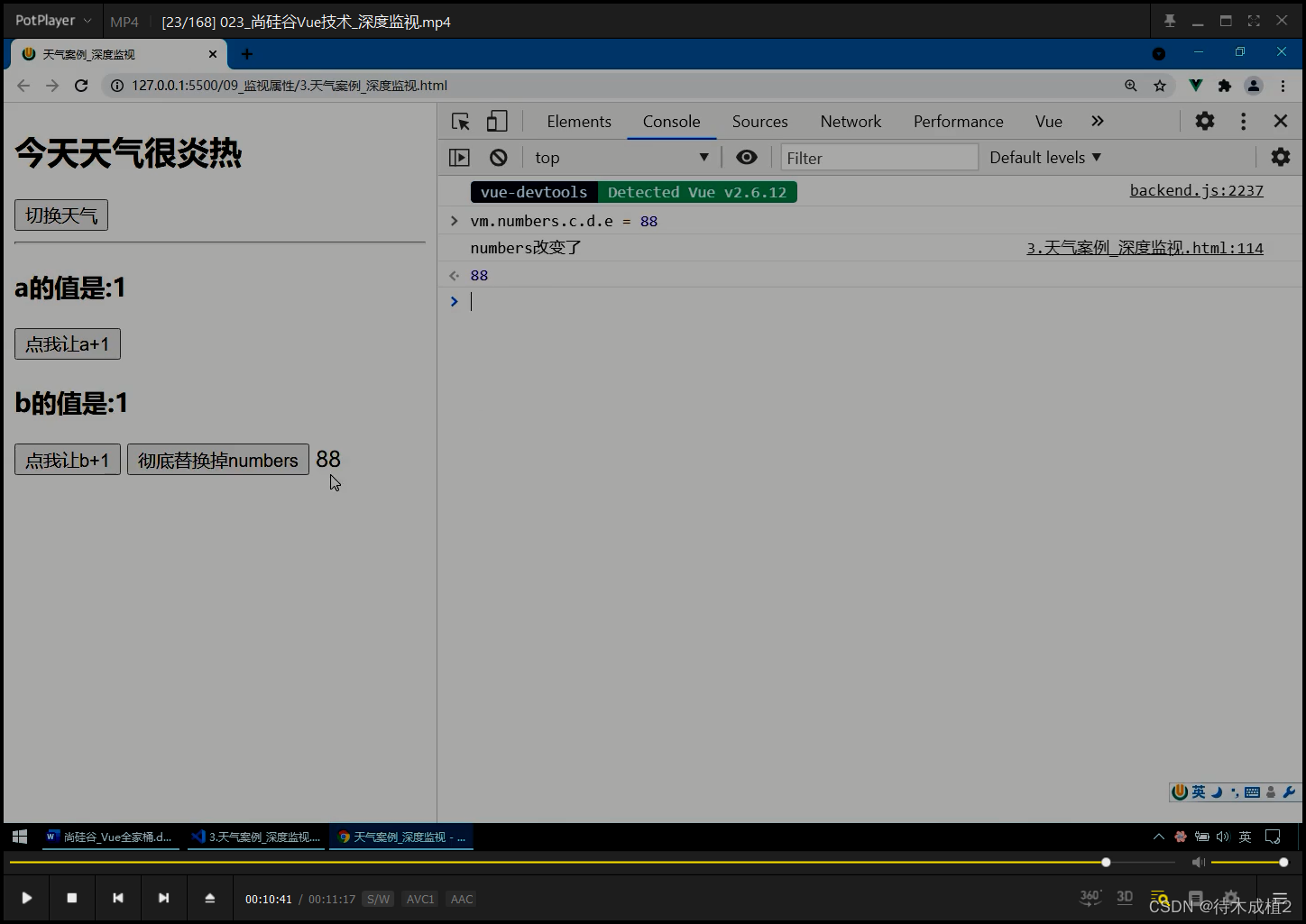The image size is (1306, 924).
Task: Open the 'top' JavaScript context dropdown
Action: click(x=621, y=158)
